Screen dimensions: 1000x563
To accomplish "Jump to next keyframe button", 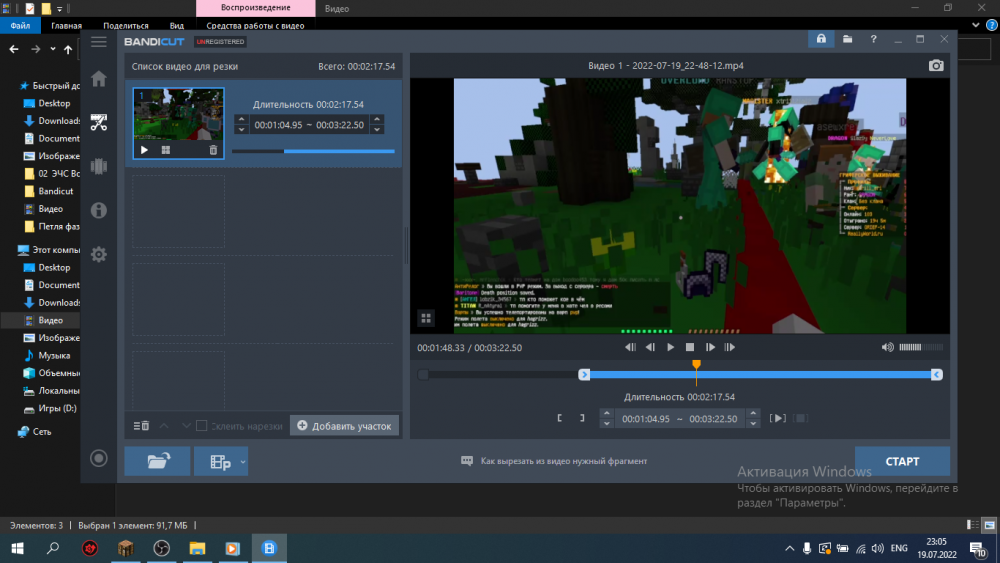I will tap(730, 347).
